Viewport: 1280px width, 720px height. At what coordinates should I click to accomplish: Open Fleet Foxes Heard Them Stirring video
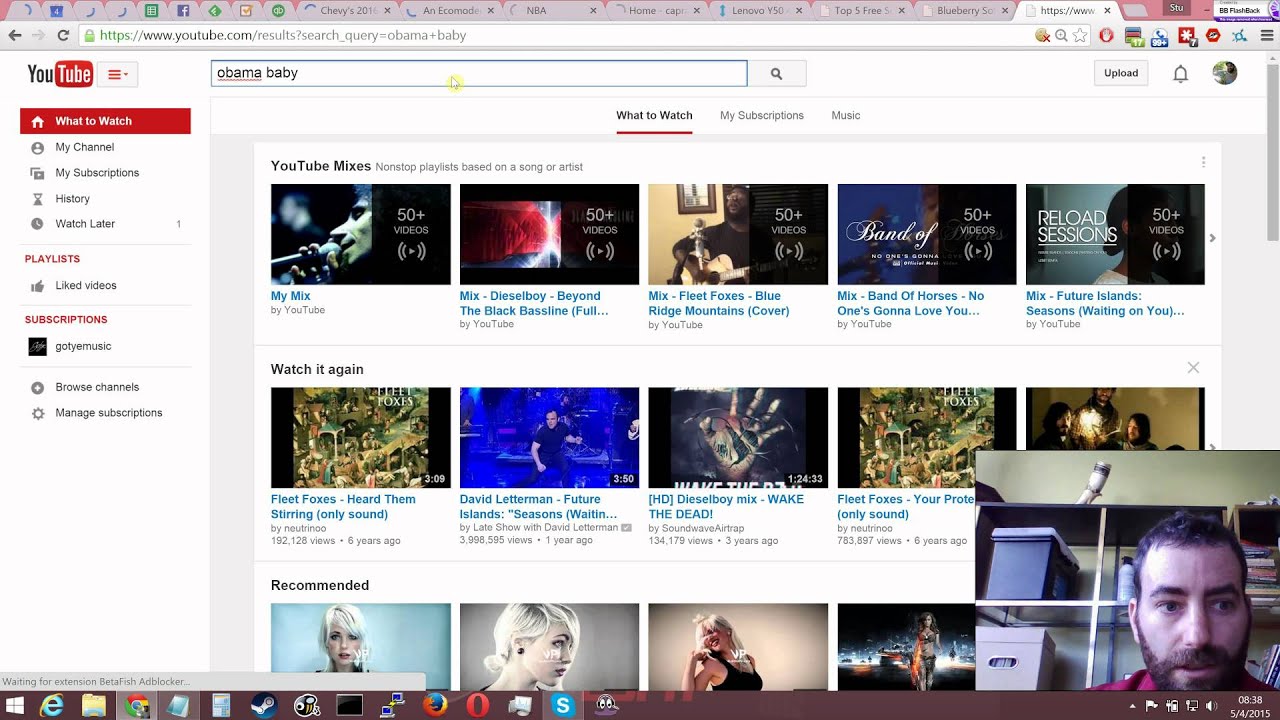click(361, 438)
